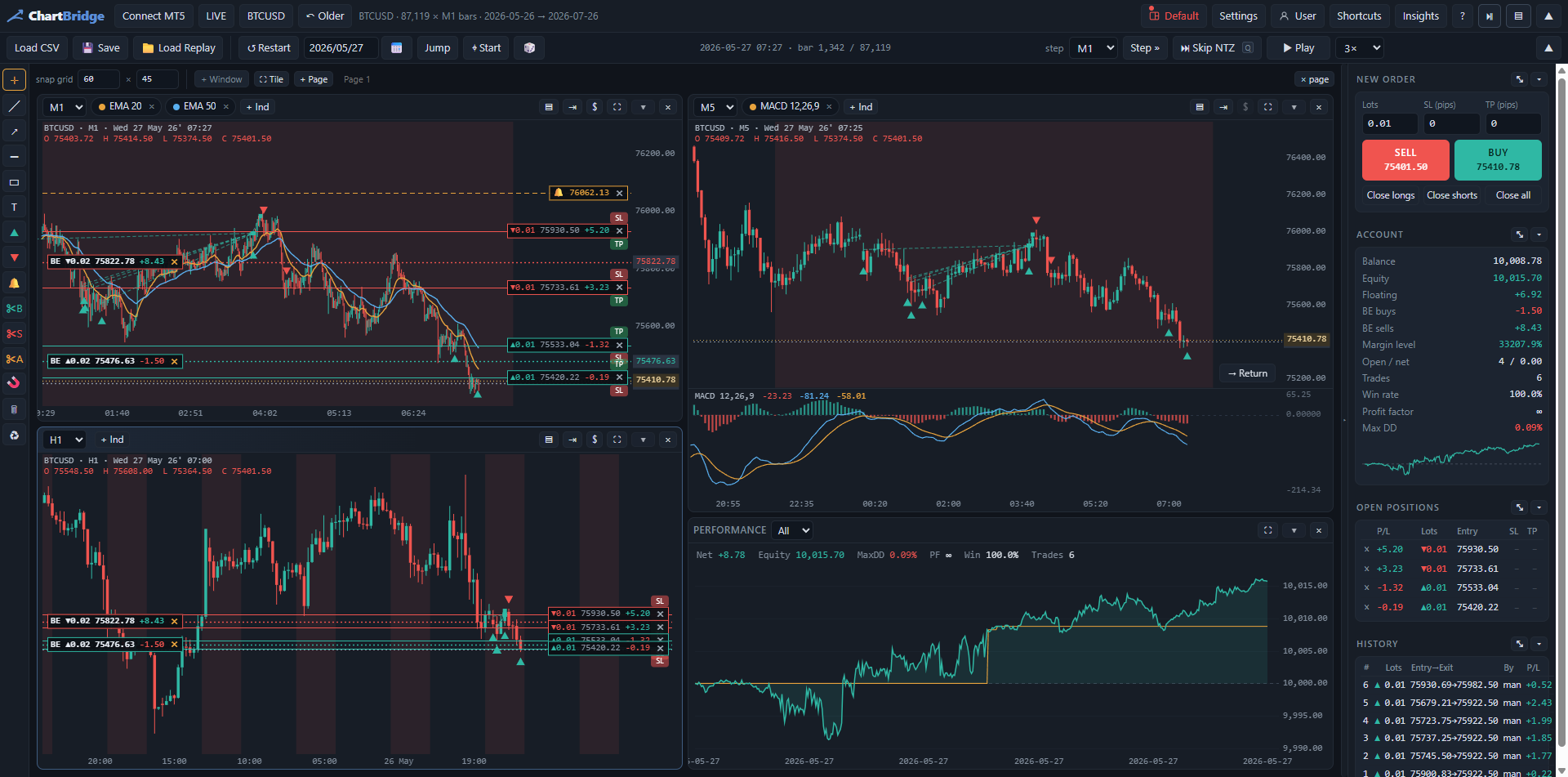
Task: Click the Load CSV button
Action: (37, 48)
